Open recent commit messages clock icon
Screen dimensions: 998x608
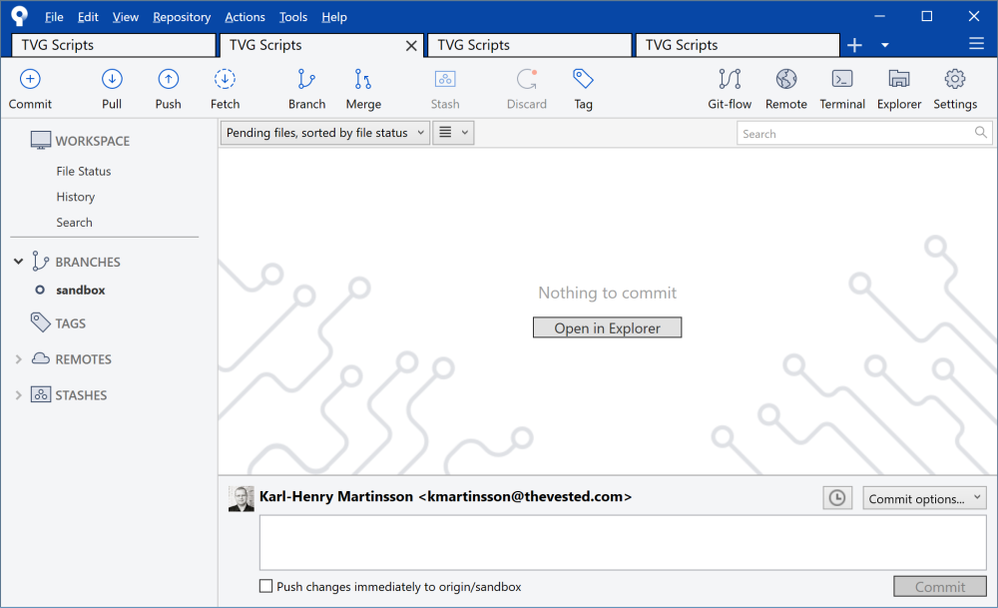(x=837, y=498)
